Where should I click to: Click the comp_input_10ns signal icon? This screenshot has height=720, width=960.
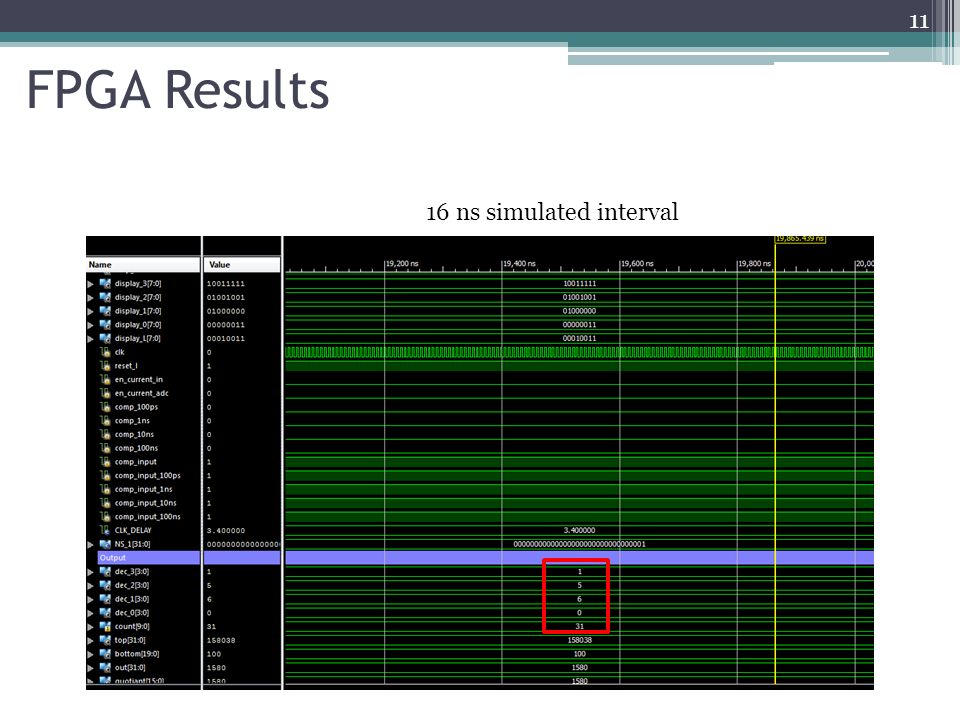pyautogui.click(x=105, y=503)
